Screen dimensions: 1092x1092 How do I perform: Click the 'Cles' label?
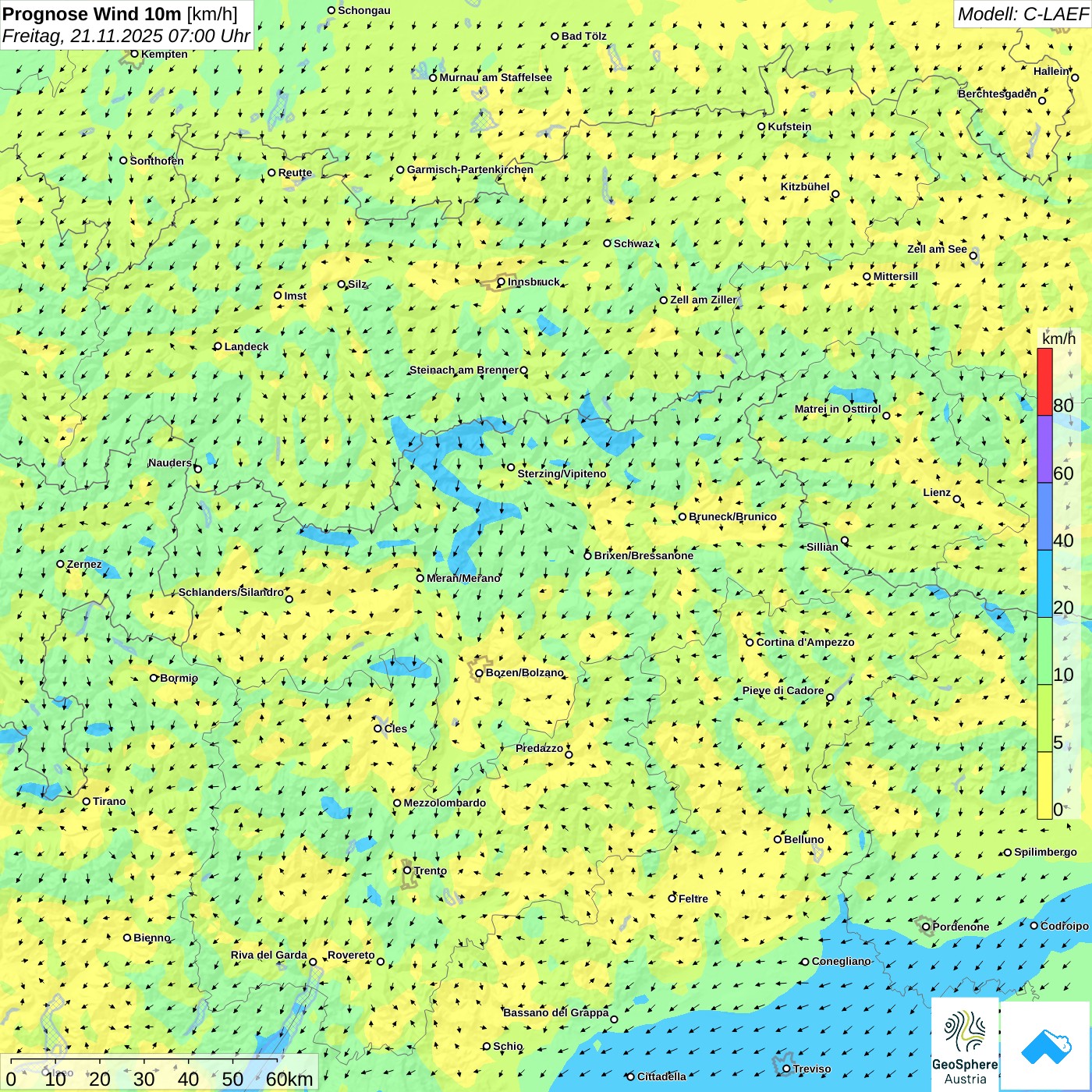395,729
